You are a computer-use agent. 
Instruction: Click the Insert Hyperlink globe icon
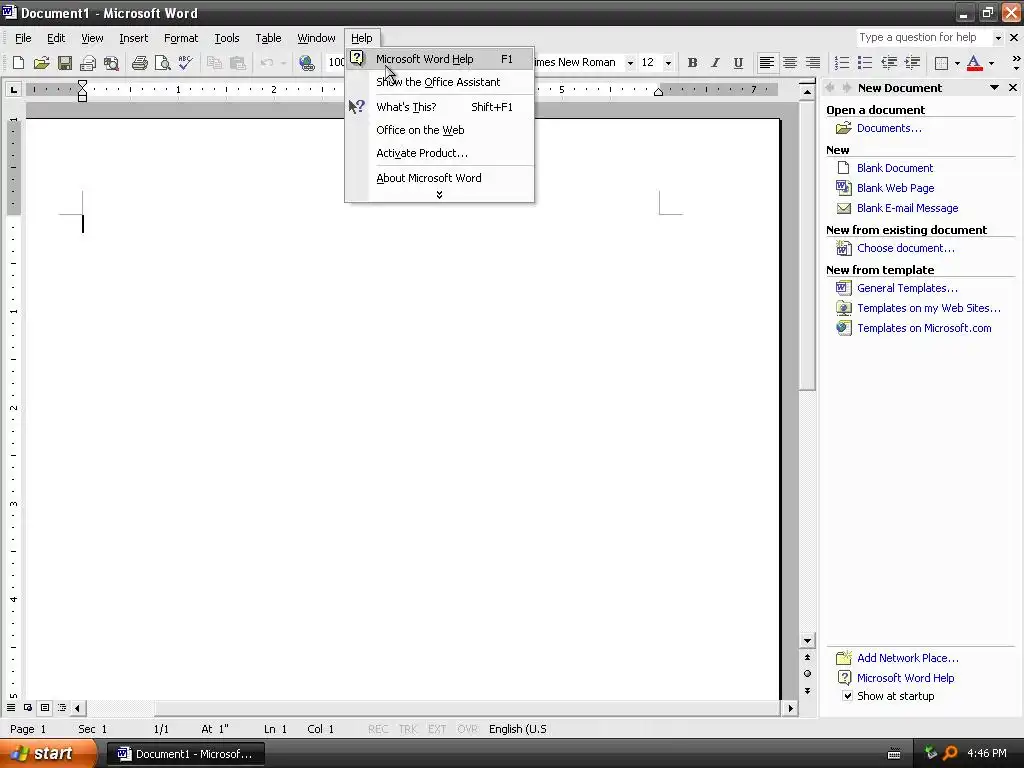pos(306,63)
